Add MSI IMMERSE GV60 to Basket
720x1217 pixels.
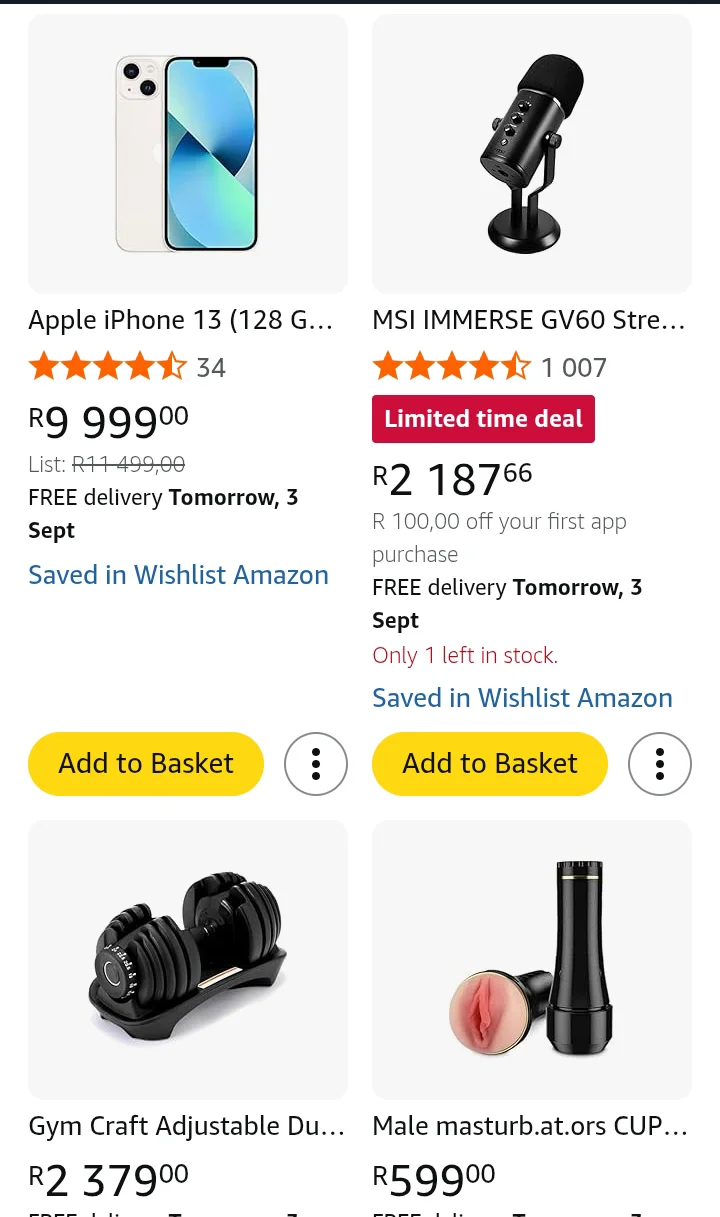pos(490,764)
